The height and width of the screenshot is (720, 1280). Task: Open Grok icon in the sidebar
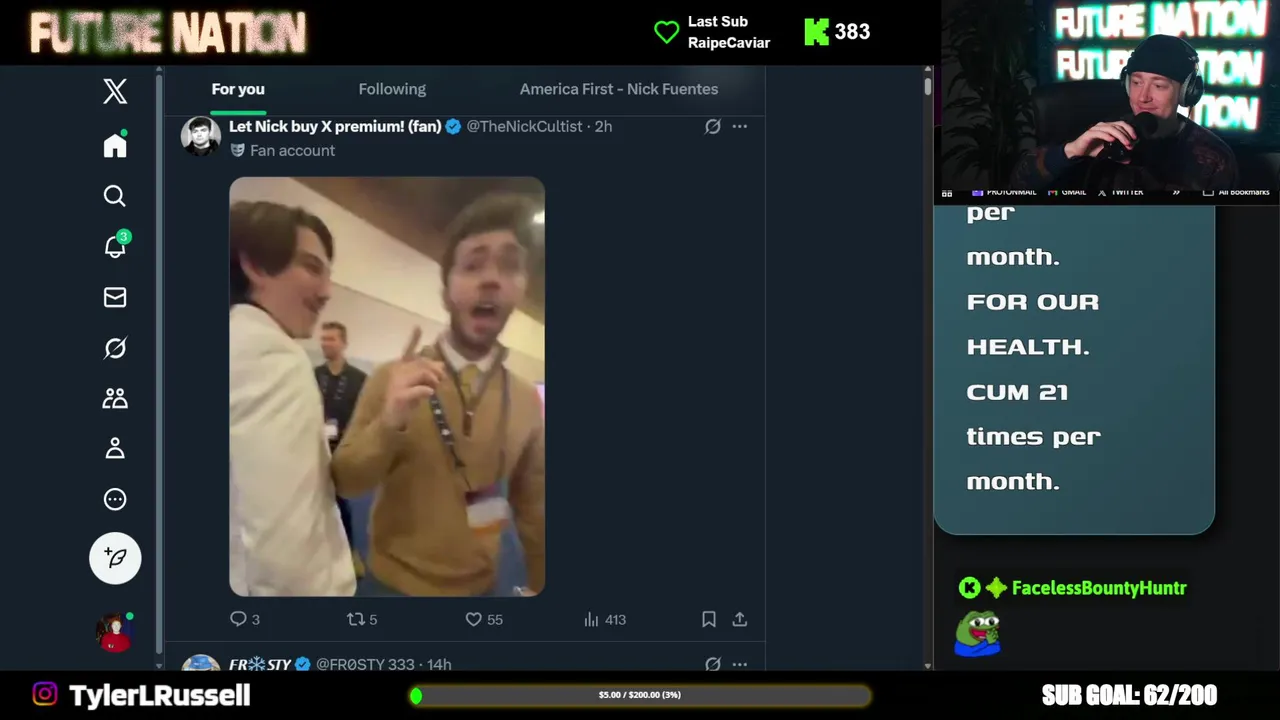tap(115, 348)
